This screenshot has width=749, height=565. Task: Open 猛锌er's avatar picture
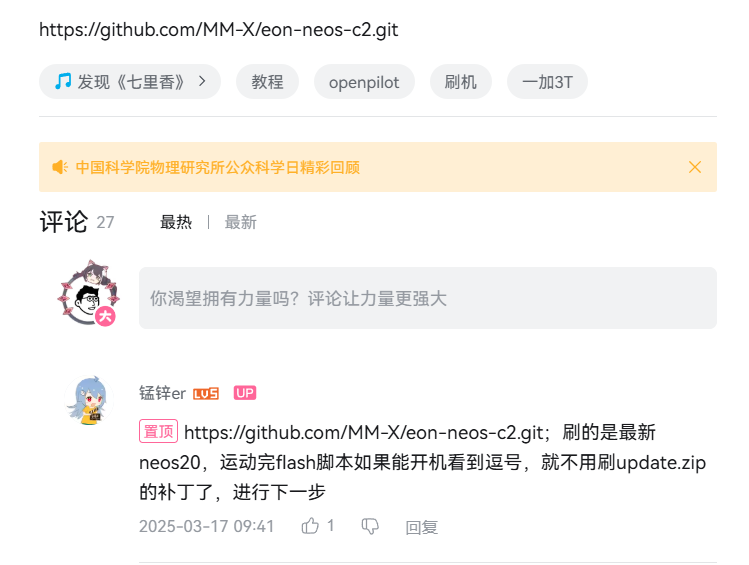(89, 400)
